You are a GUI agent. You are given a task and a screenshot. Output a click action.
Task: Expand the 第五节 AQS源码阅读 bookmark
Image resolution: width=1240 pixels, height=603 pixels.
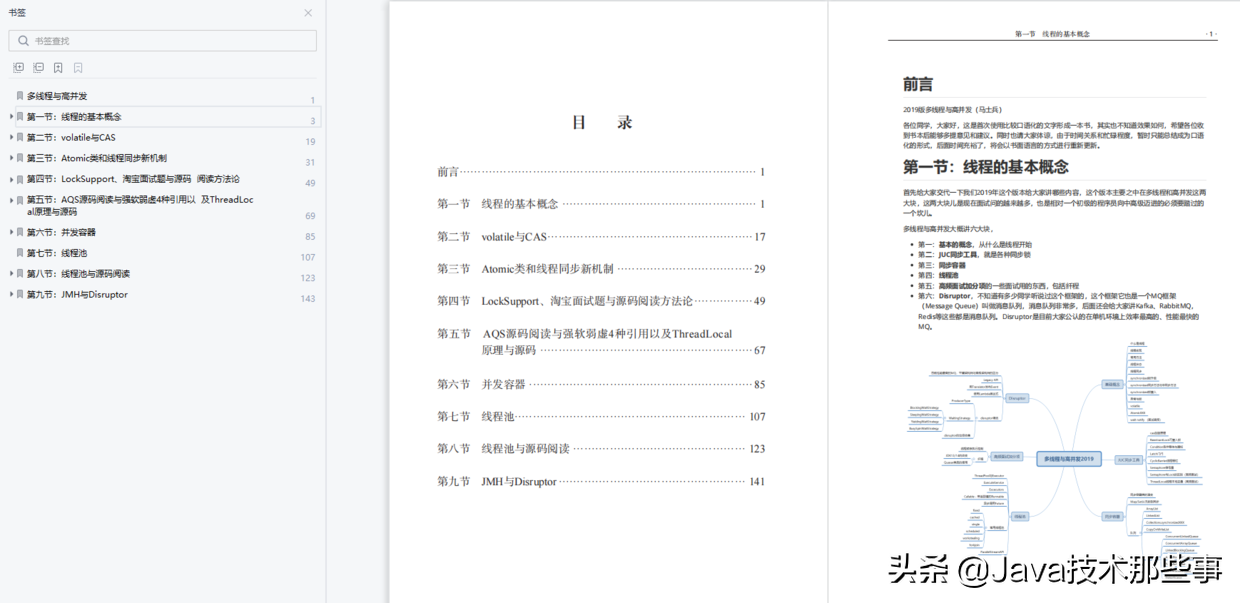(x=11, y=199)
